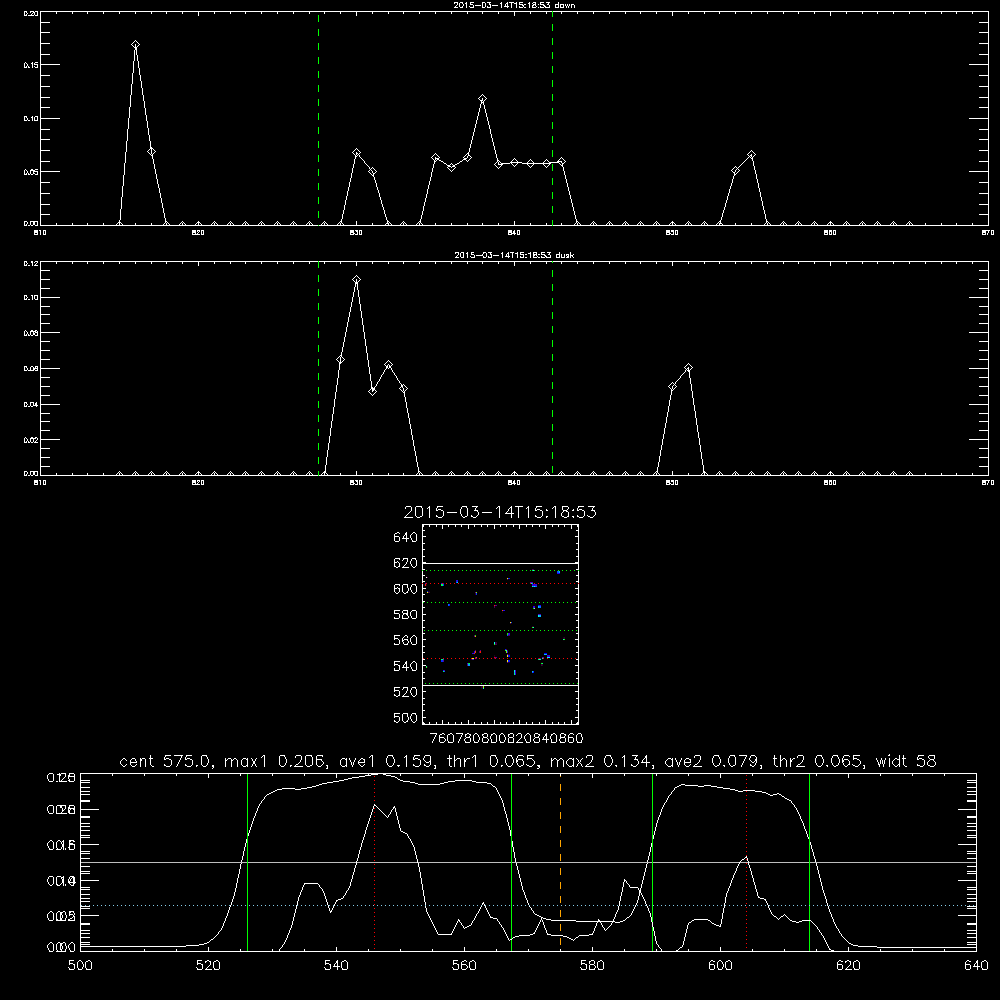Click the x-axis label 620 of bottom plot

848,966
